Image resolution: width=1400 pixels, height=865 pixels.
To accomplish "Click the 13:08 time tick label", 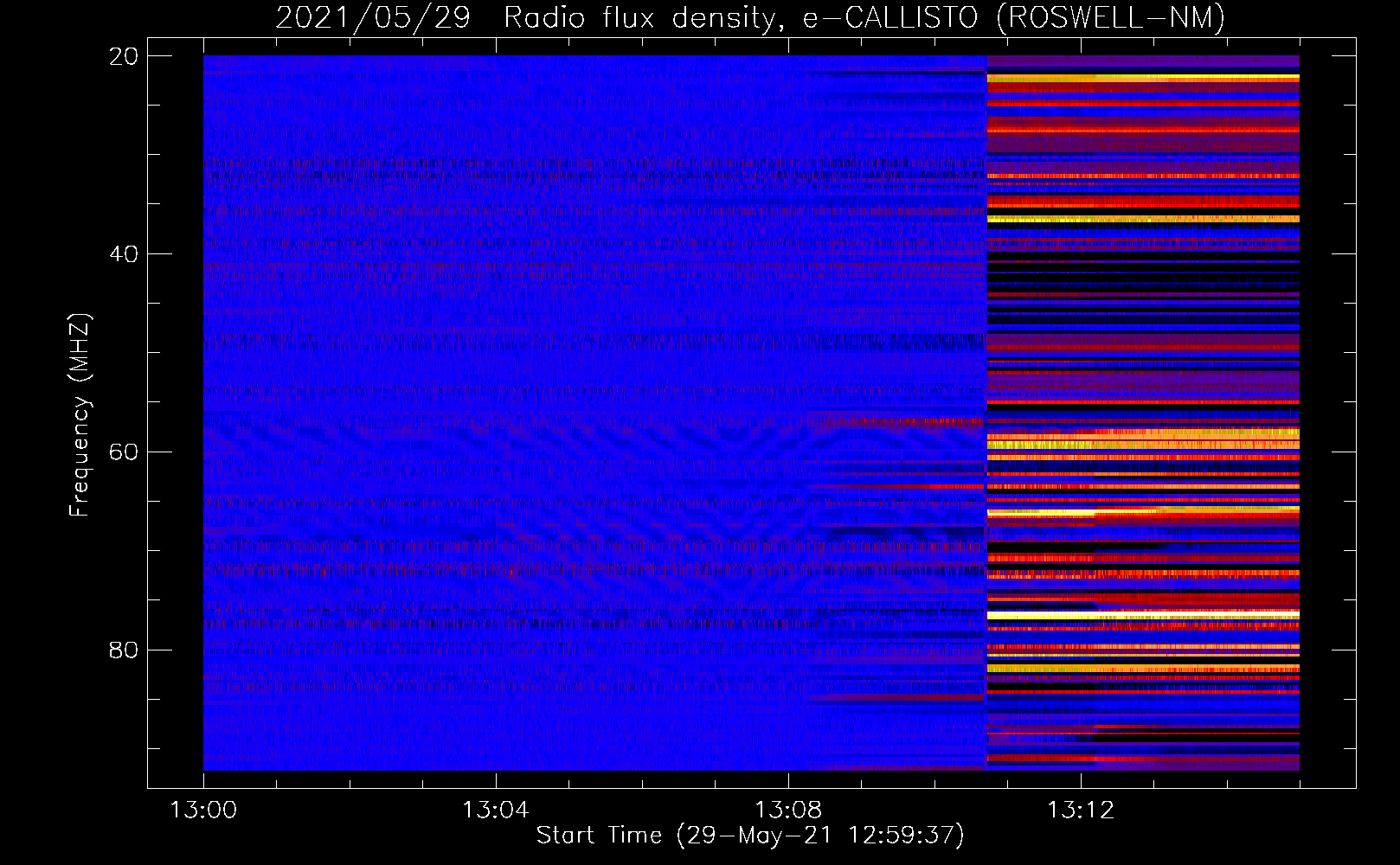I will 787,811.
